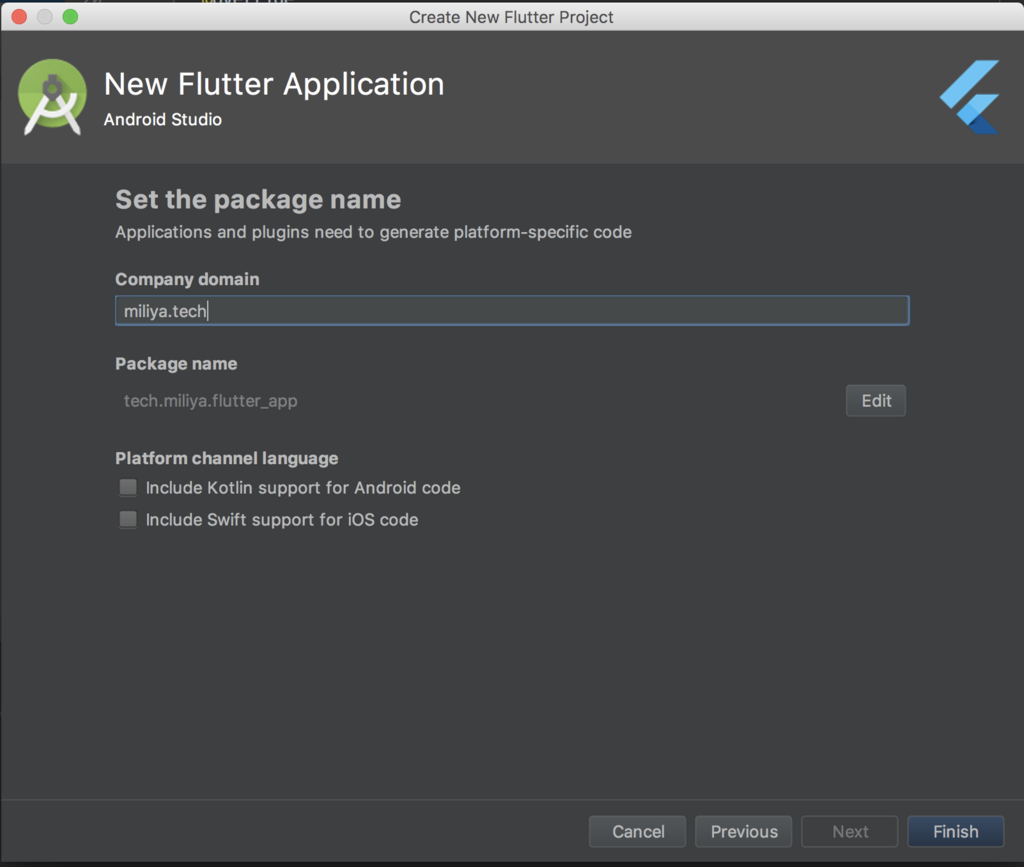This screenshot has width=1024, height=867.
Task: Go back with the Previous button
Action: pos(744,832)
